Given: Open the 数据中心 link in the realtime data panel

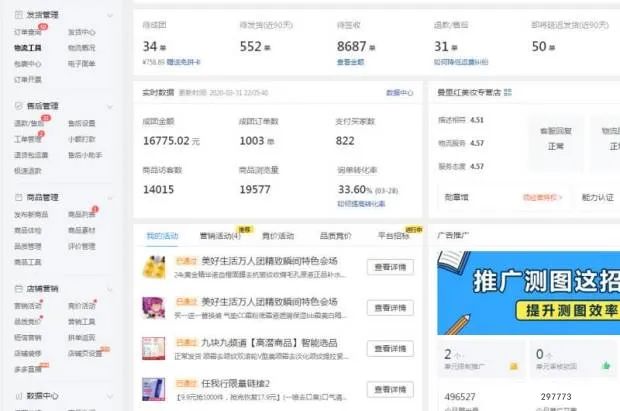Looking at the screenshot, I should tap(399, 93).
